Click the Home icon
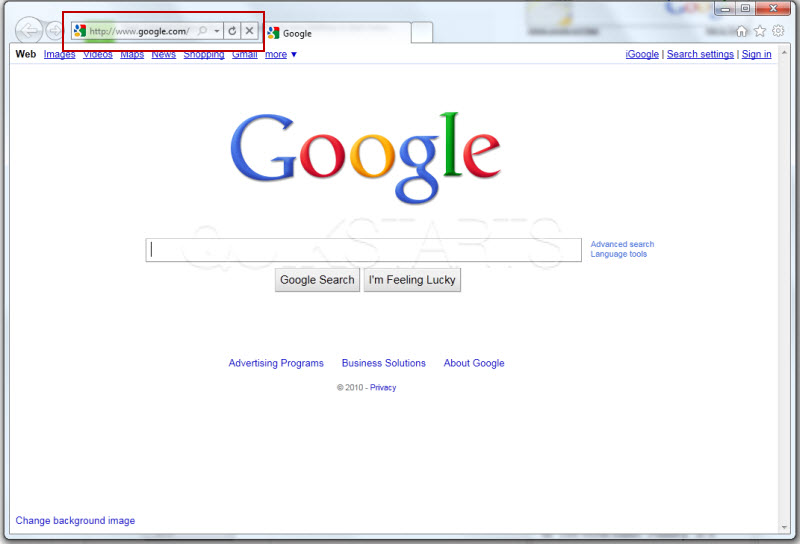The height and width of the screenshot is (544, 800). pos(742,31)
